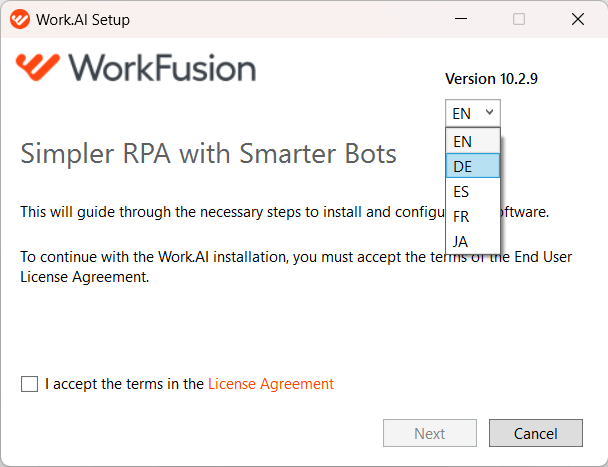Minimize the Work.AI Setup window
Image resolution: width=608 pixels, height=467 pixels.
tap(461, 19)
